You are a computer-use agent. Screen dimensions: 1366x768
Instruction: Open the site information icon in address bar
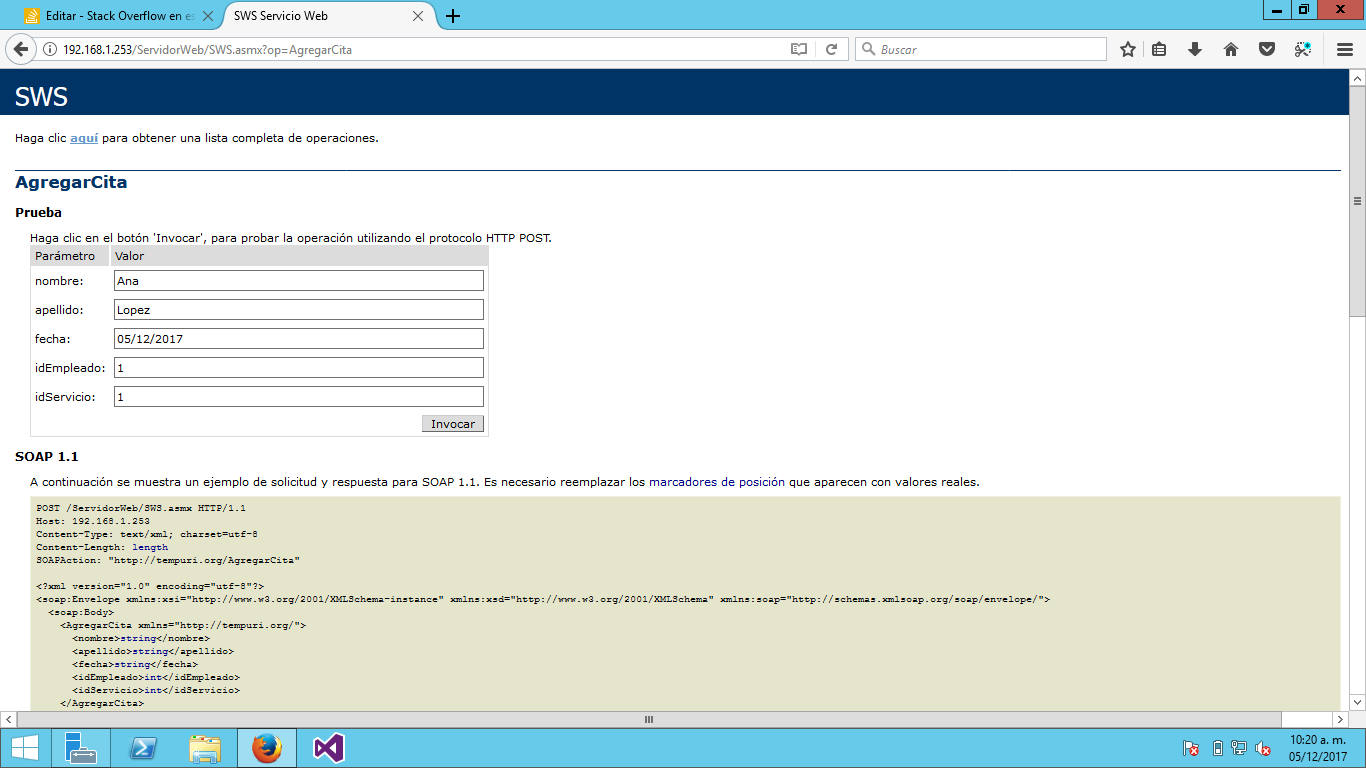pyautogui.click(x=50, y=49)
